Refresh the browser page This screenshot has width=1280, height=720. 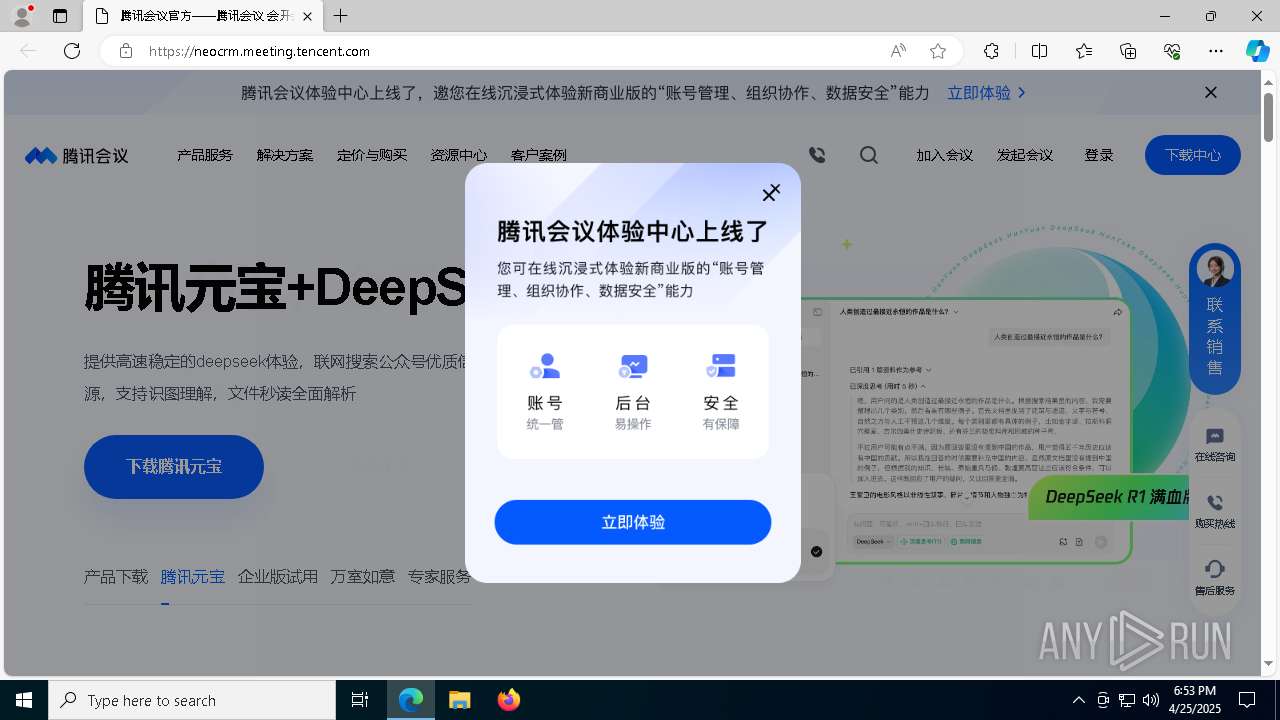[72, 51]
